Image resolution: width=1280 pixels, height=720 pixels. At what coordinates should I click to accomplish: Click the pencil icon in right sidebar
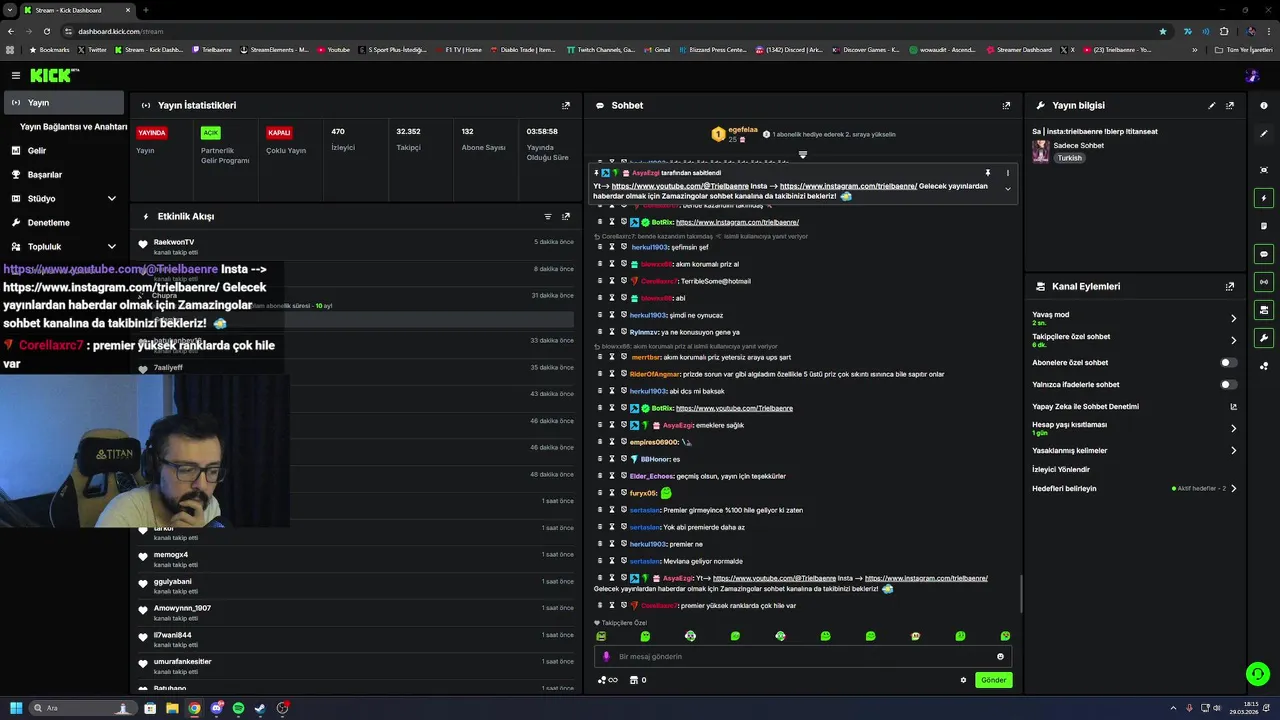[1264, 133]
